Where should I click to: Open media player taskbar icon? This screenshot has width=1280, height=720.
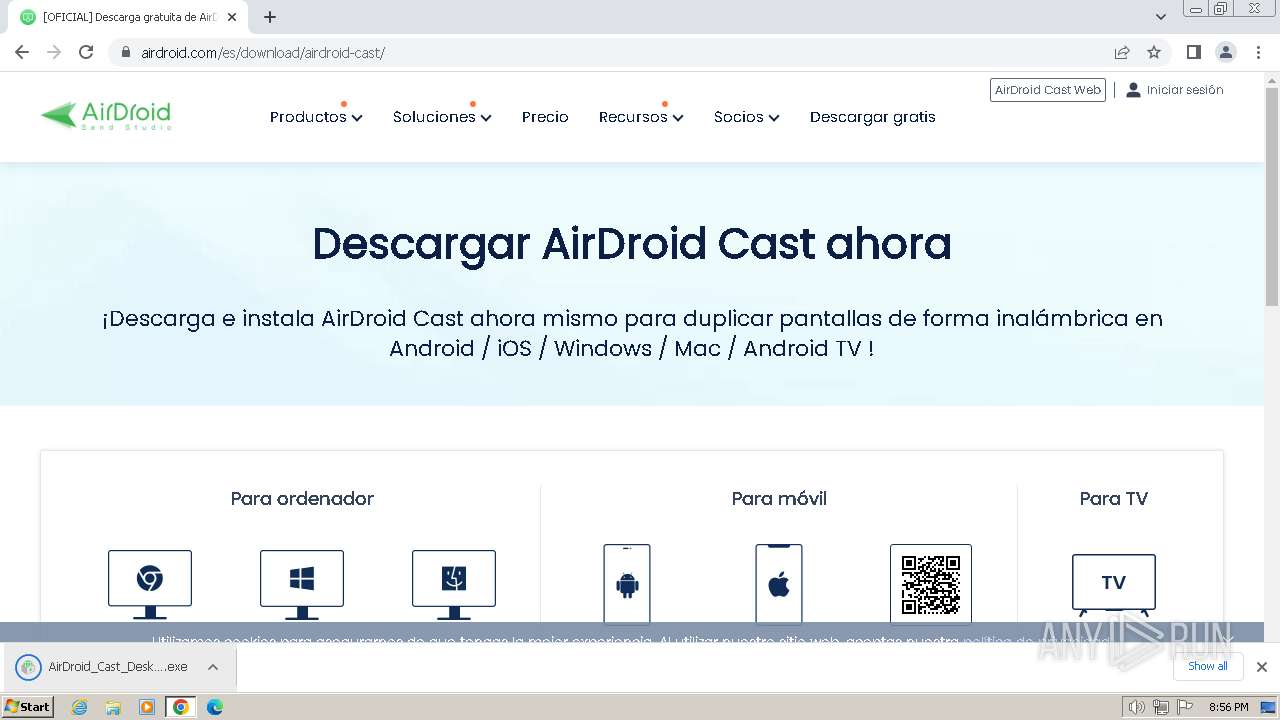tap(147, 707)
